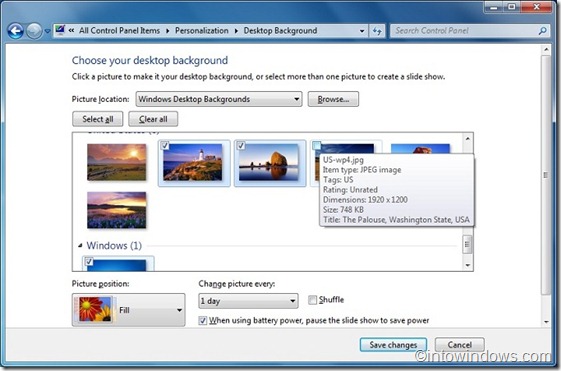Open the Picture position Fill dropdown
Viewport: 561px width, 371px height.
pos(128,310)
